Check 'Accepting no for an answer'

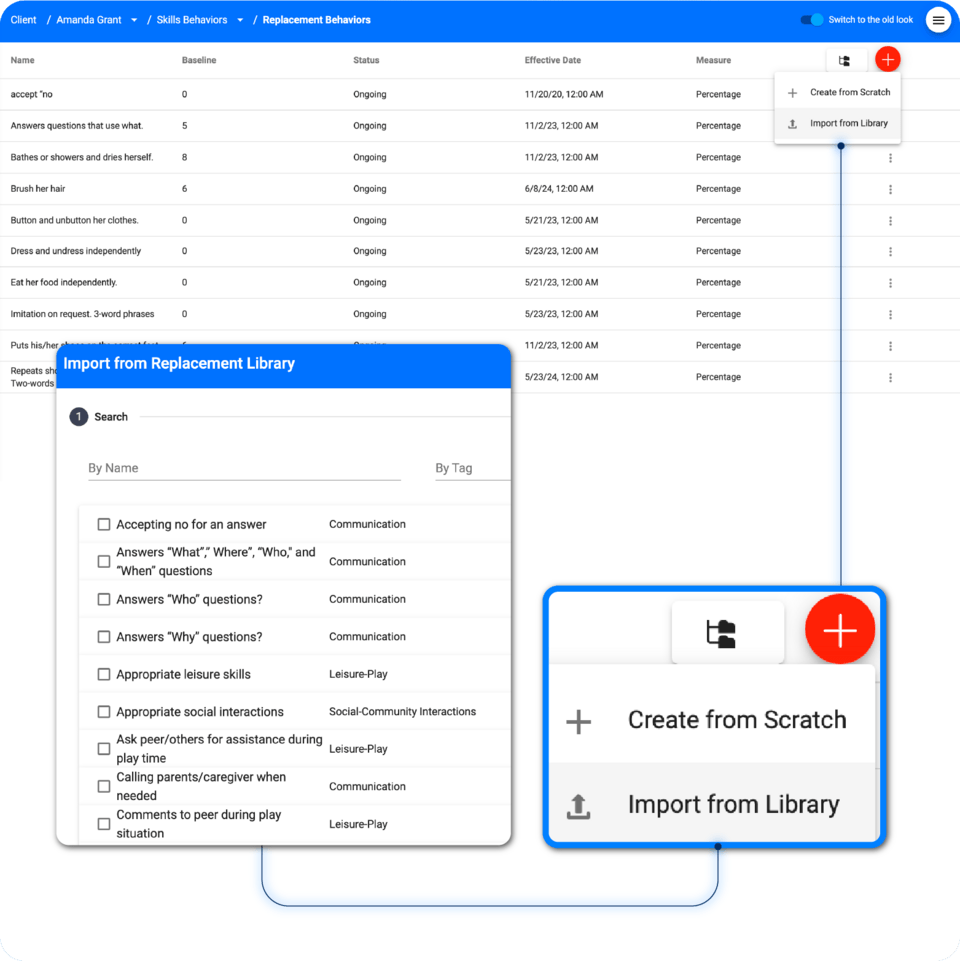click(x=104, y=523)
